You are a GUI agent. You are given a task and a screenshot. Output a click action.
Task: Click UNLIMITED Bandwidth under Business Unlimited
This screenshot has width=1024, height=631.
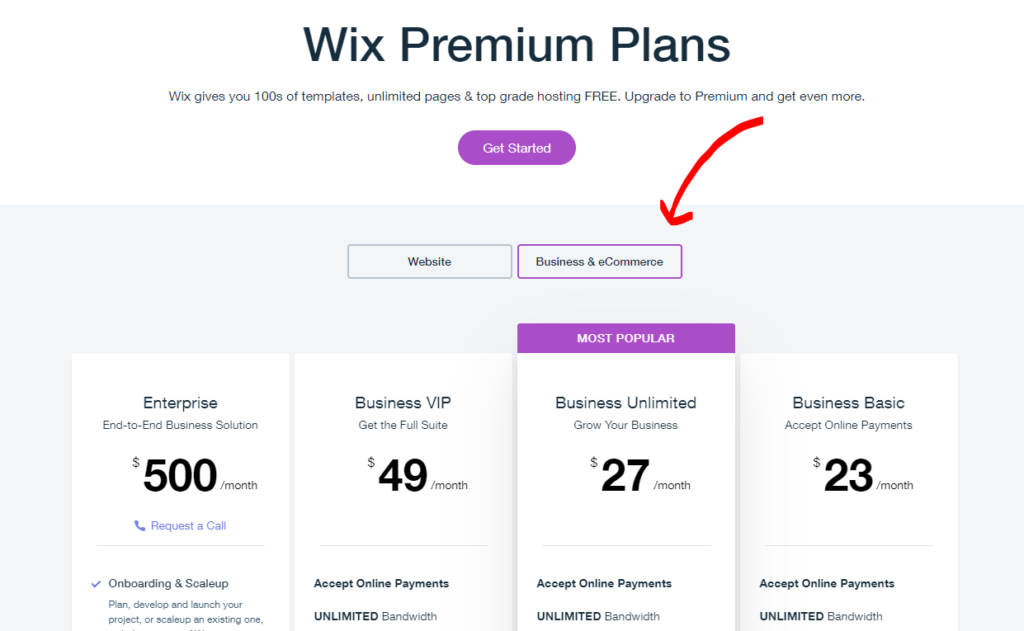coord(598,616)
